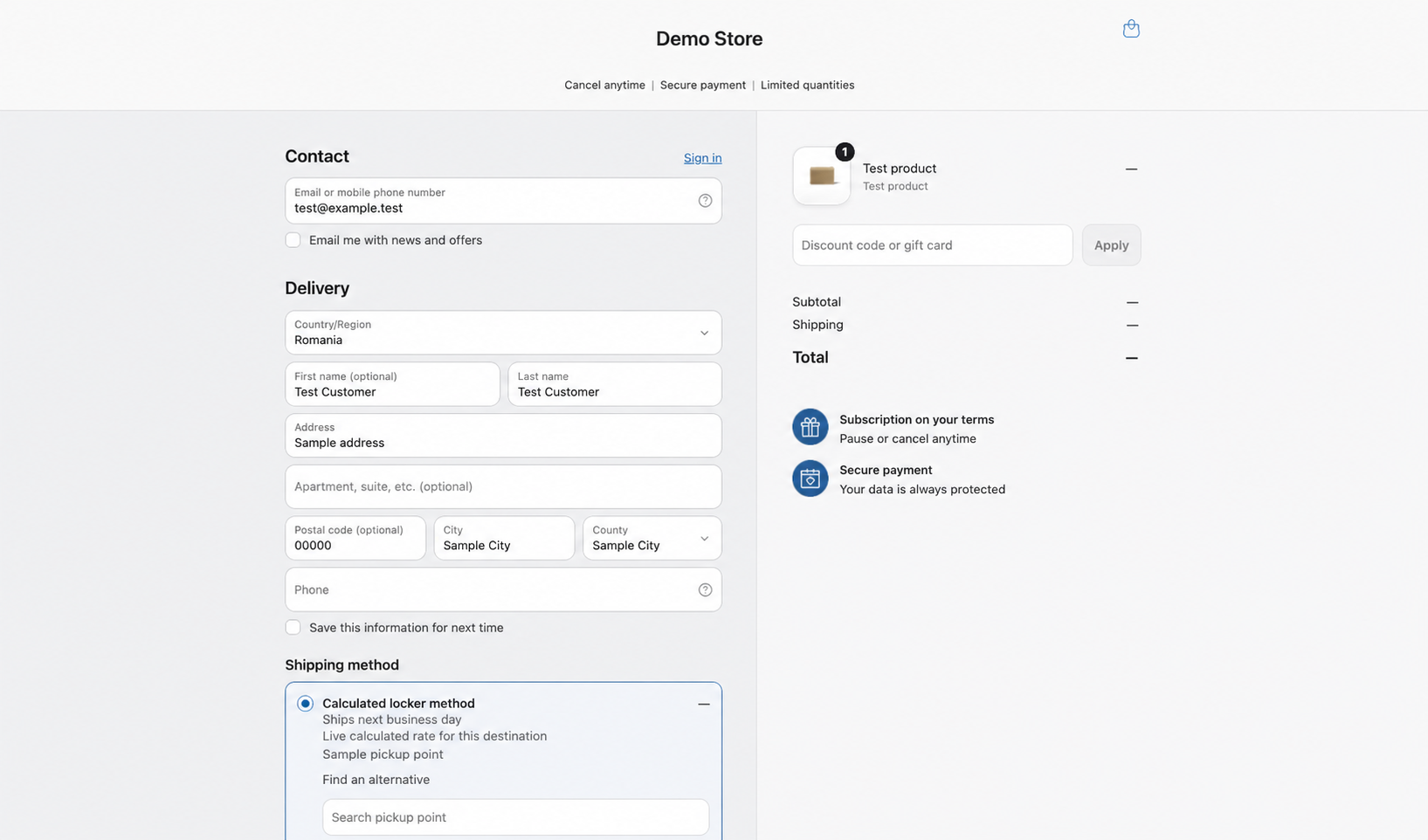Focus the Phone input field
This screenshot has width=1428, height=840.
503,590
